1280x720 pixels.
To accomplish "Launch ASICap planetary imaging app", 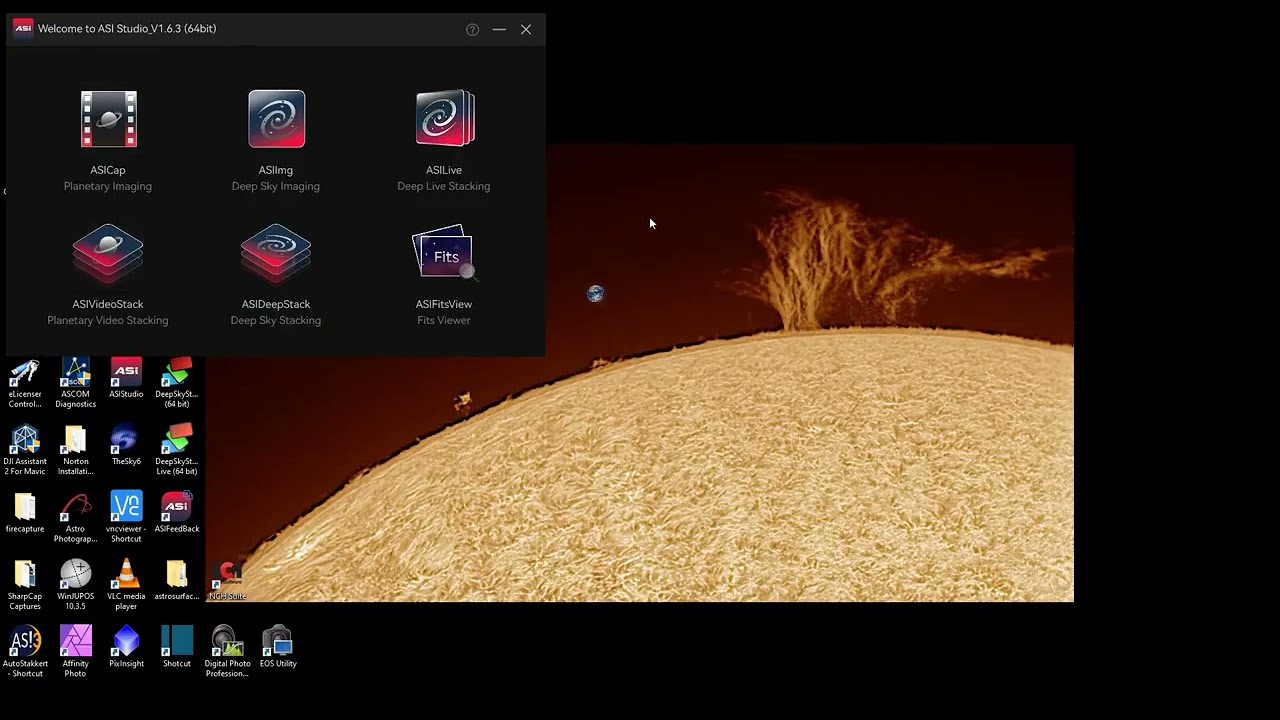I will [x=108, y=140].
